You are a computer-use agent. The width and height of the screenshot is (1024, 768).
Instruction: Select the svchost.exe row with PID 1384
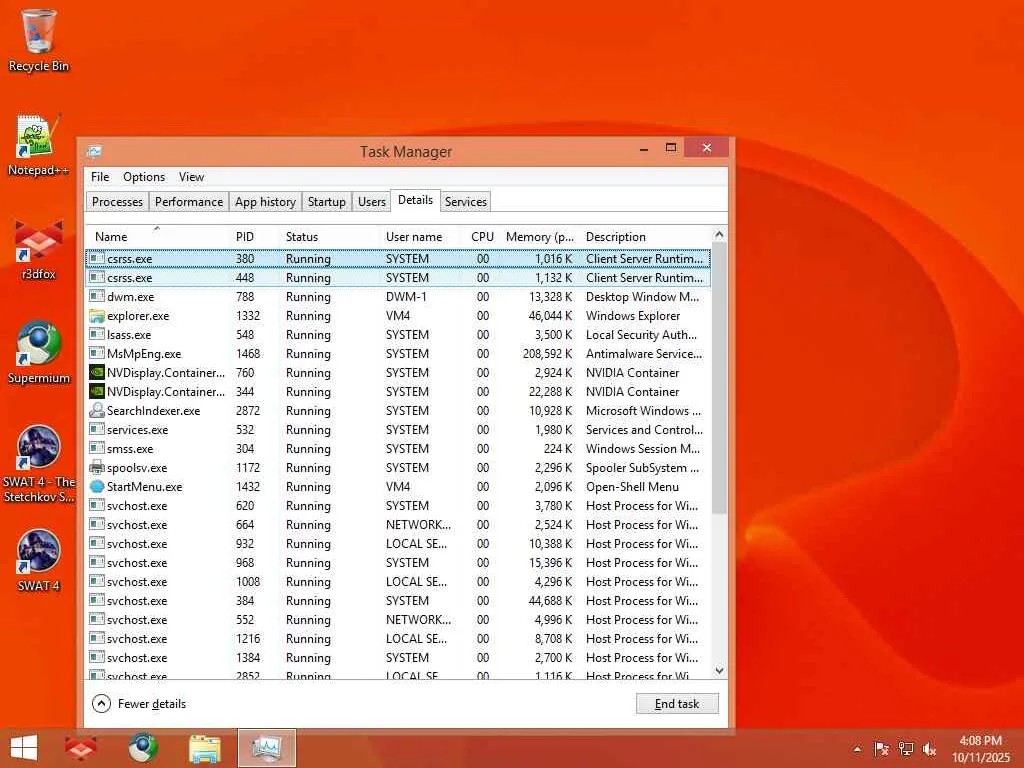pos(398,658)
